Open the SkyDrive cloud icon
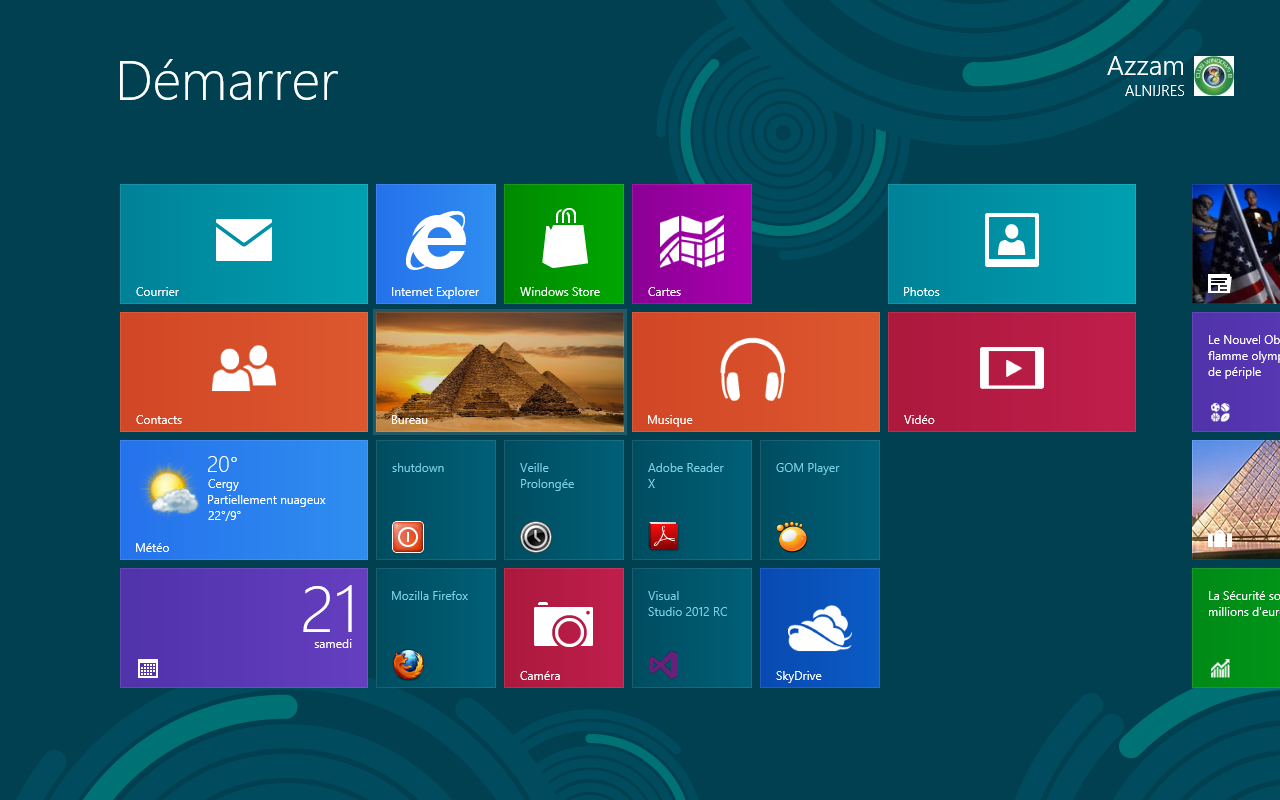This screenshot has height=800, width=1280. [x=820, y=628]
